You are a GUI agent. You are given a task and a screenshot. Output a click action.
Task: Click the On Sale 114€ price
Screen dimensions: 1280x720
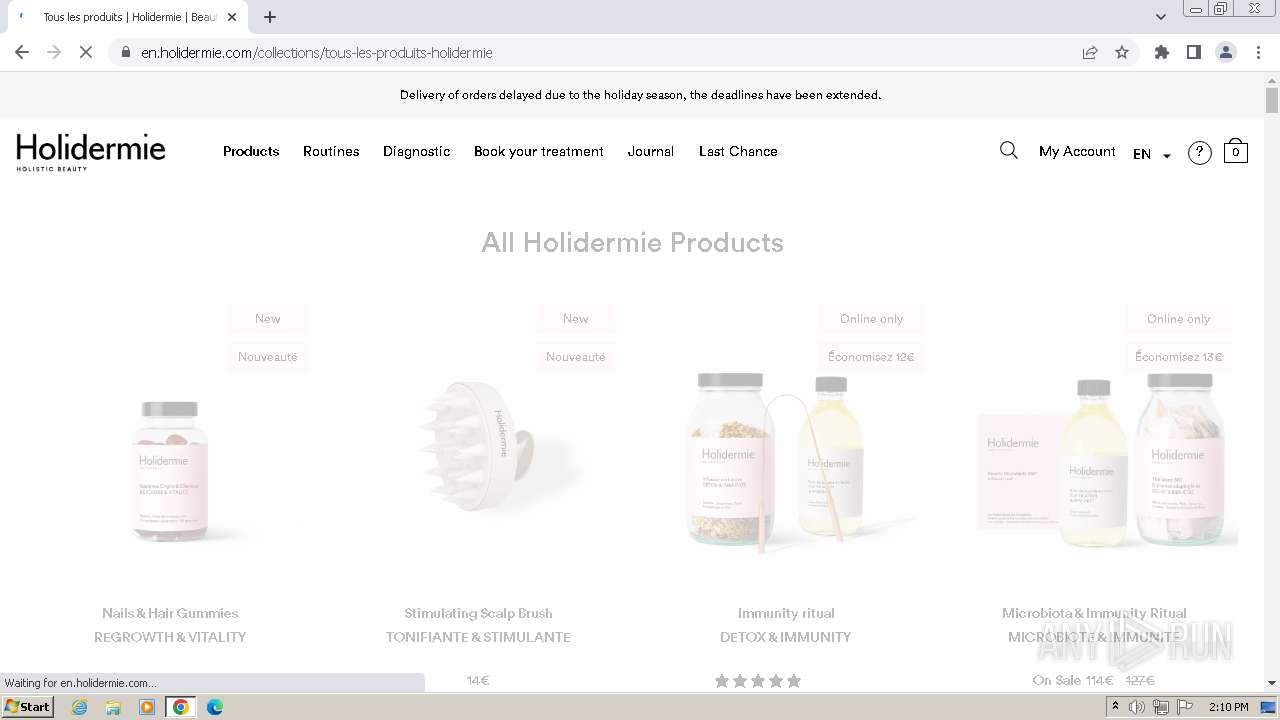click(x=1073, y=681)
